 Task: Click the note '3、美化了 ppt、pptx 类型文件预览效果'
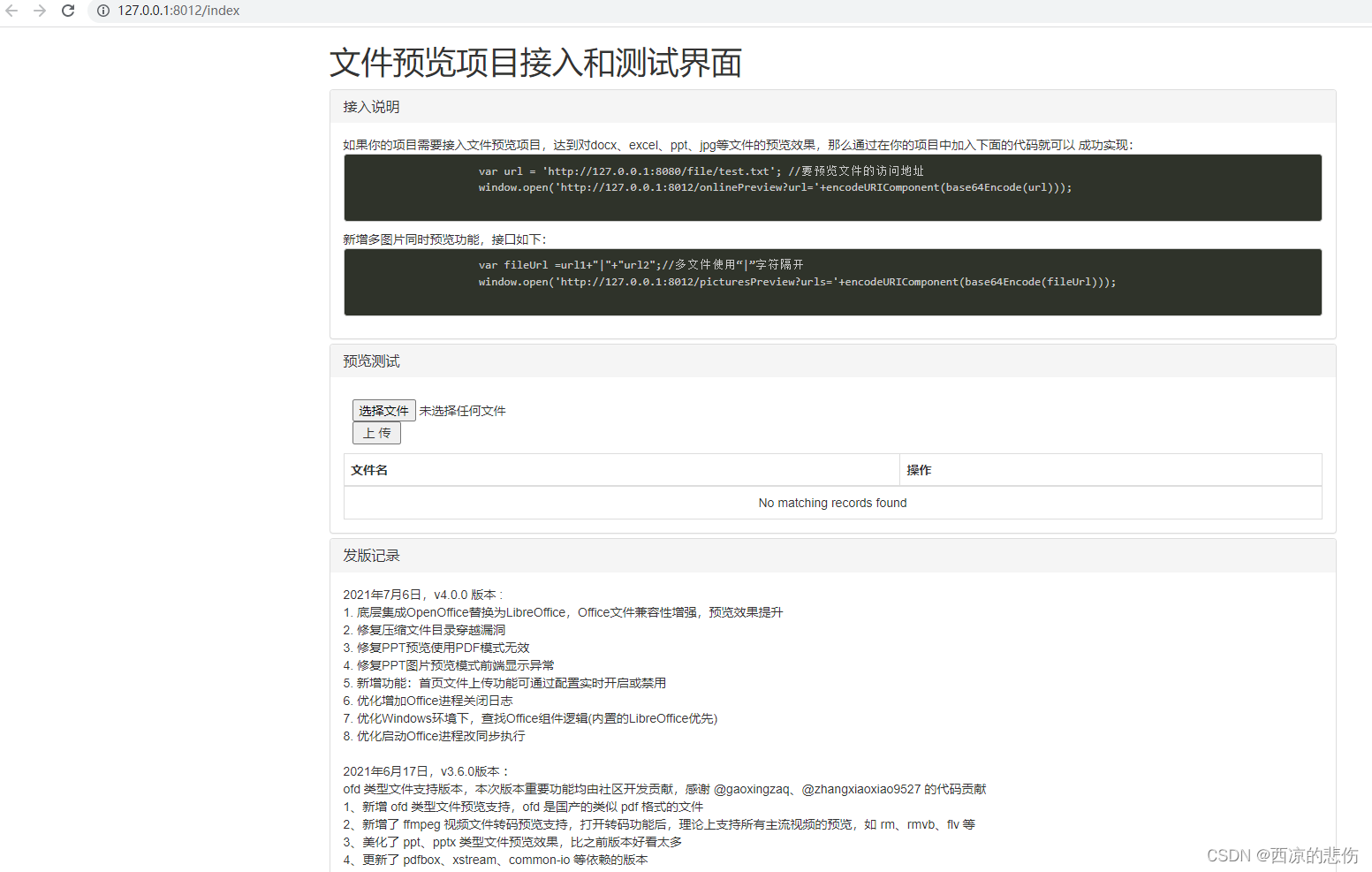pyautogui.click(x=512, y=842)
